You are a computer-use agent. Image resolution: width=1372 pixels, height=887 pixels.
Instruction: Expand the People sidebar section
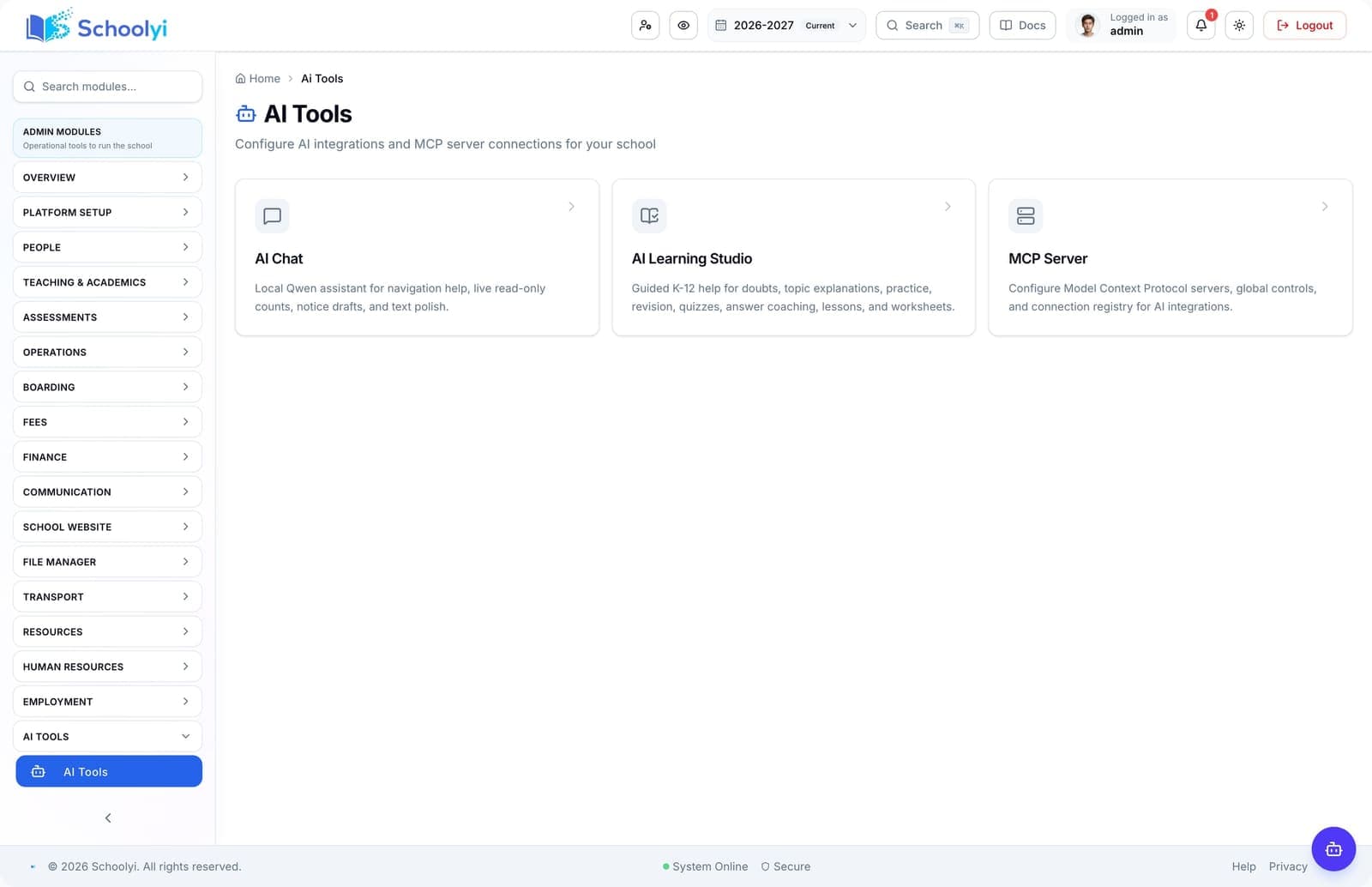(107, 247)
